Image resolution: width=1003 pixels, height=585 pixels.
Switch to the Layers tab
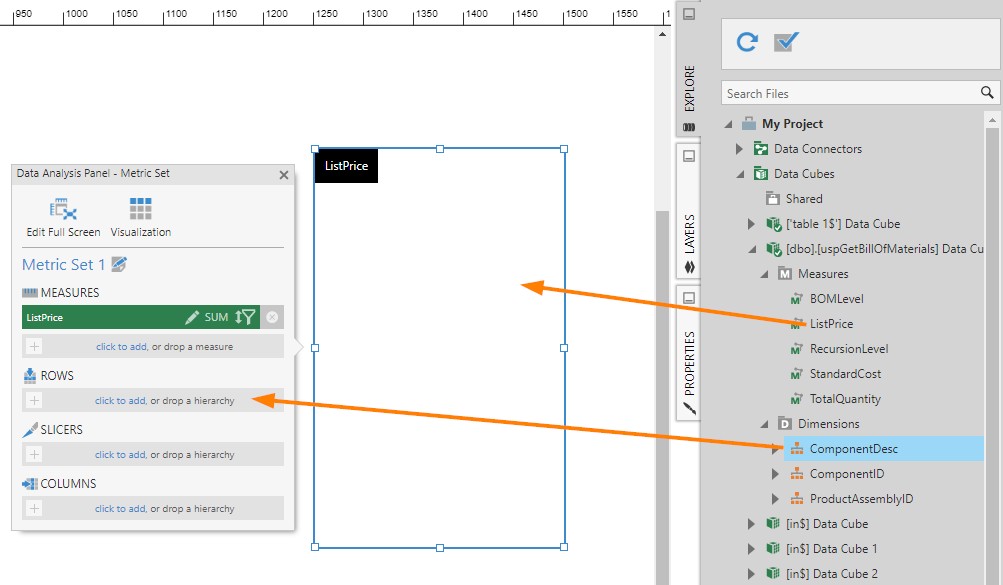(688, 231)
